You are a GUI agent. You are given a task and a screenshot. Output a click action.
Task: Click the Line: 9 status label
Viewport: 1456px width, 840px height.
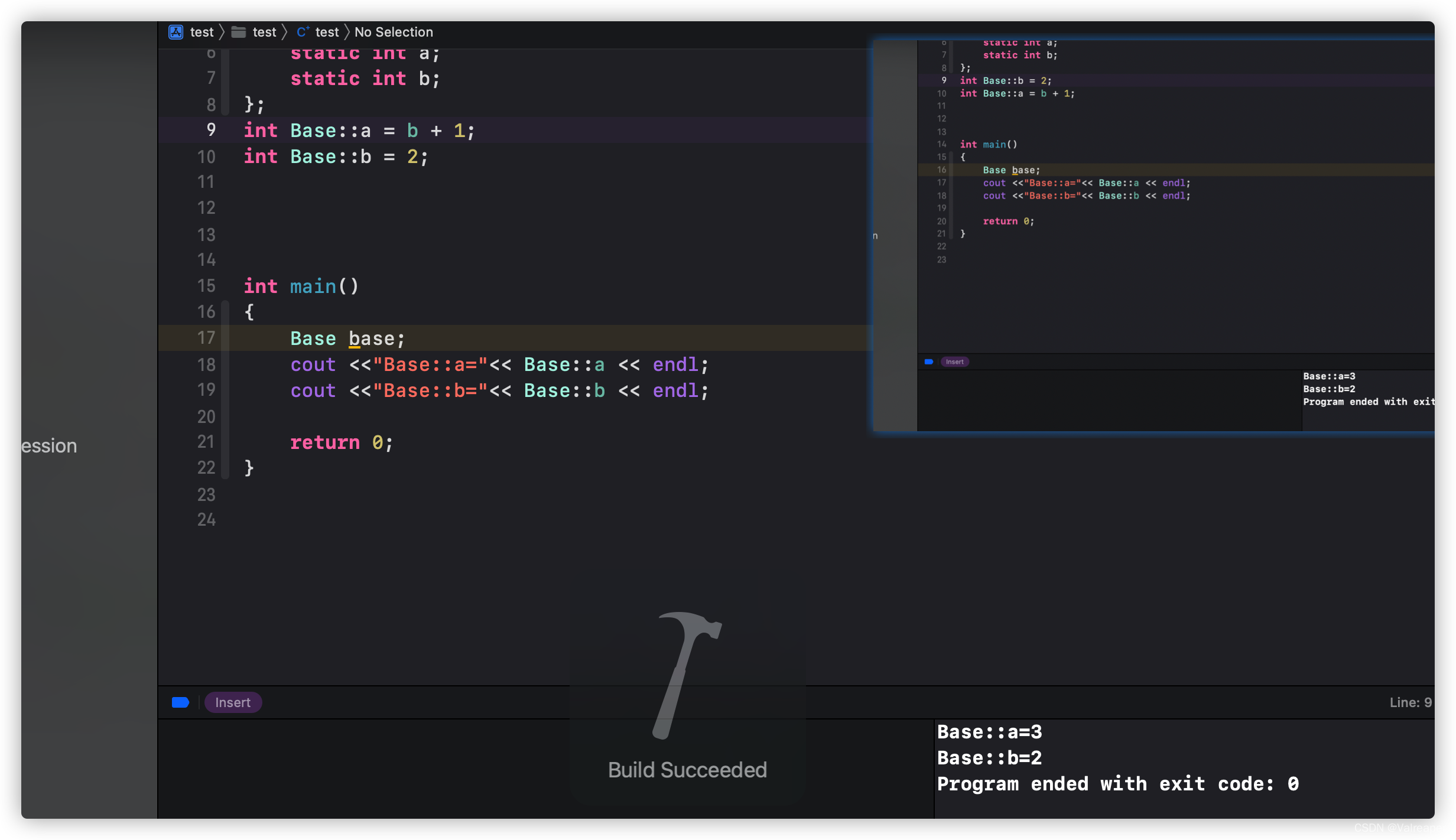pyautogui.click(x=1410, y=702)
